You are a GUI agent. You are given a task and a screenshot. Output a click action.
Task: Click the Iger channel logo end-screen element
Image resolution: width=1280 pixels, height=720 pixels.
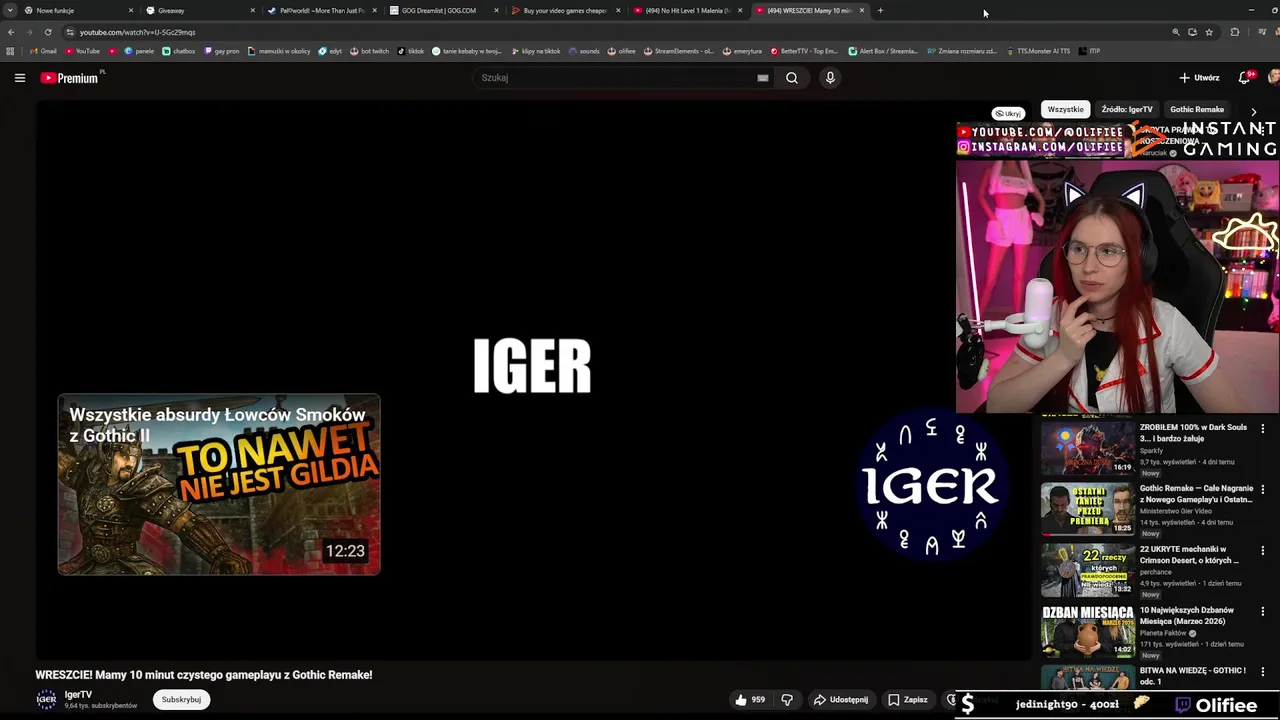pyautogui.click(x=930, y=484)
